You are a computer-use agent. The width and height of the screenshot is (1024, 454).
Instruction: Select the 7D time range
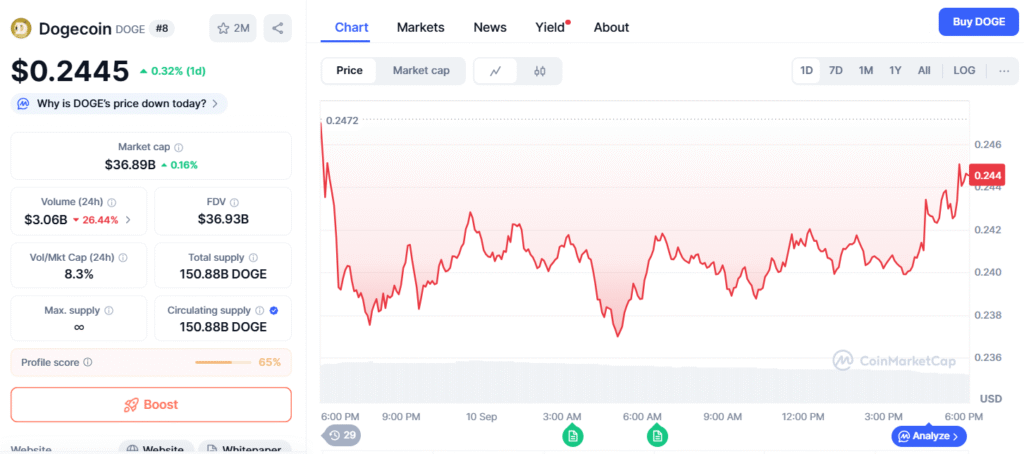click(836, 71)
